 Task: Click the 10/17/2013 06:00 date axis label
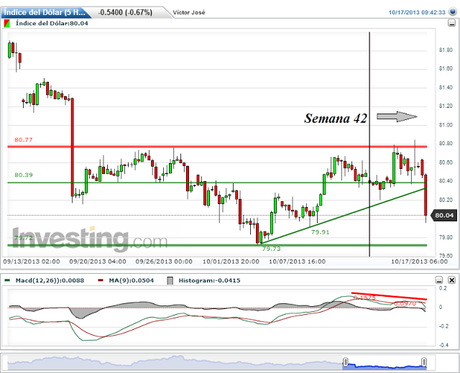(x=419, y=262)
